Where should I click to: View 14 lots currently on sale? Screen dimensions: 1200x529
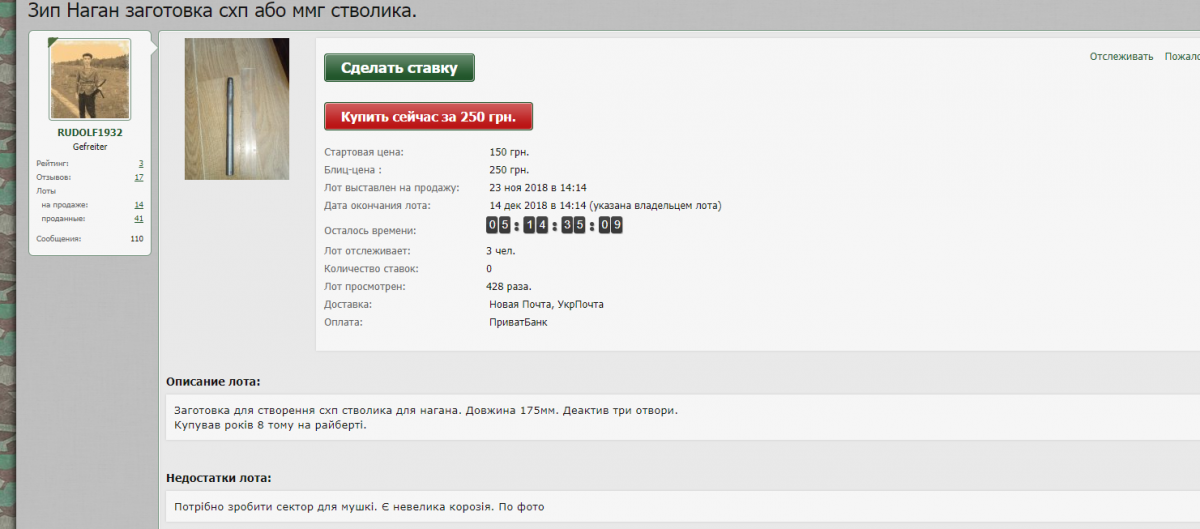click(x=139, y=204)
